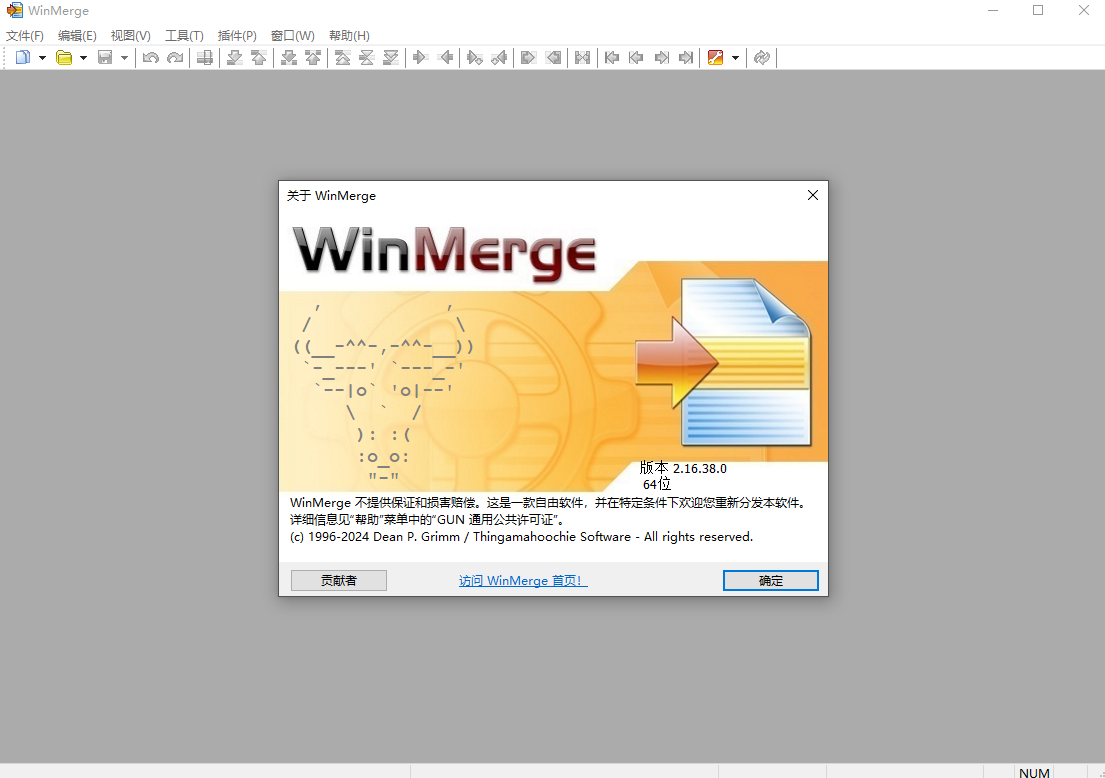Follow the 访问 WinMerge 首页! link
The height and width of the screenshot is (778, 1105).
tap(523, 581)
